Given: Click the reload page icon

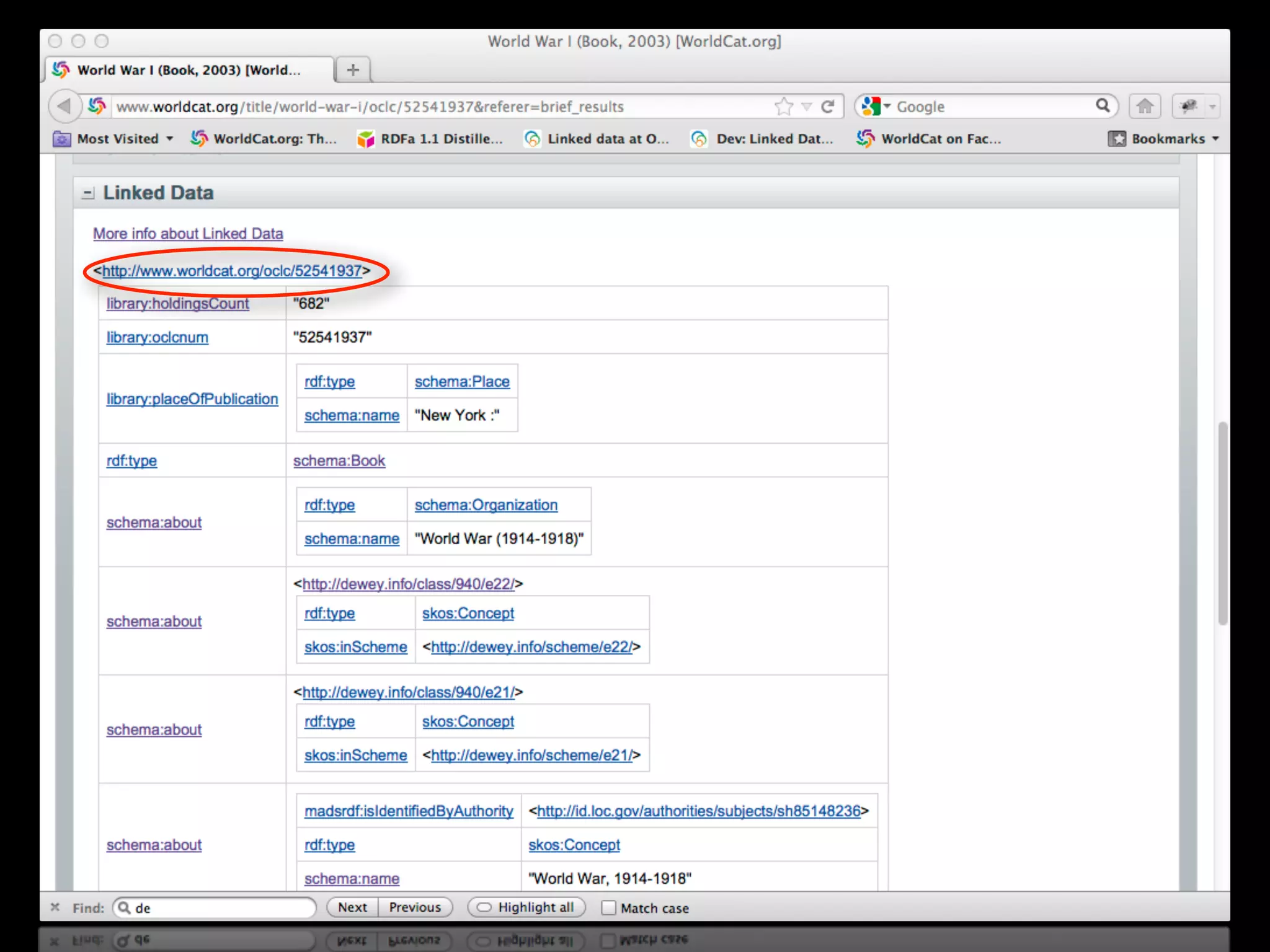Looking at the screenshot, I should 828,107.
